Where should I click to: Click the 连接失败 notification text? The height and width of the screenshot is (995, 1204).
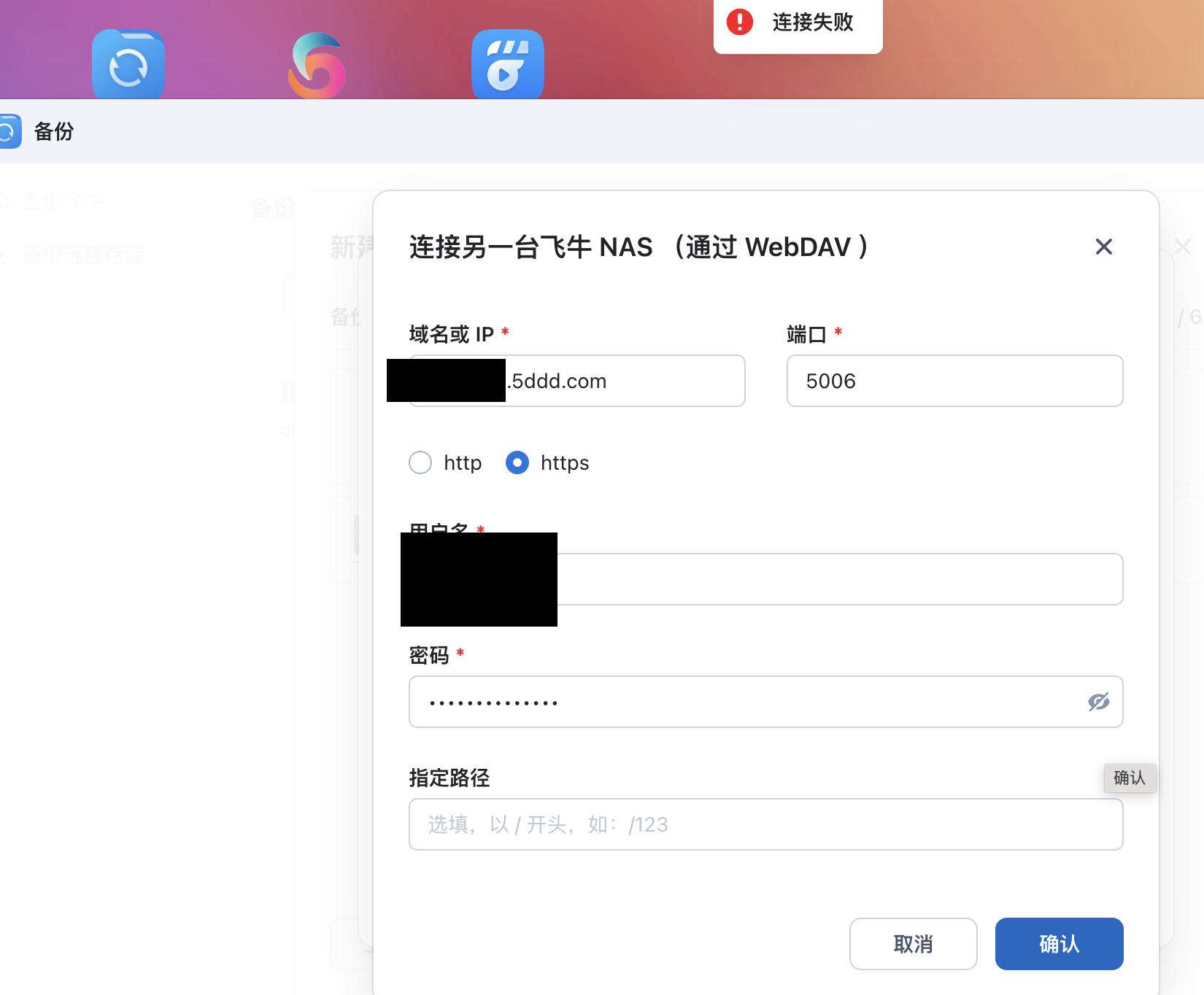coord(813,22)
